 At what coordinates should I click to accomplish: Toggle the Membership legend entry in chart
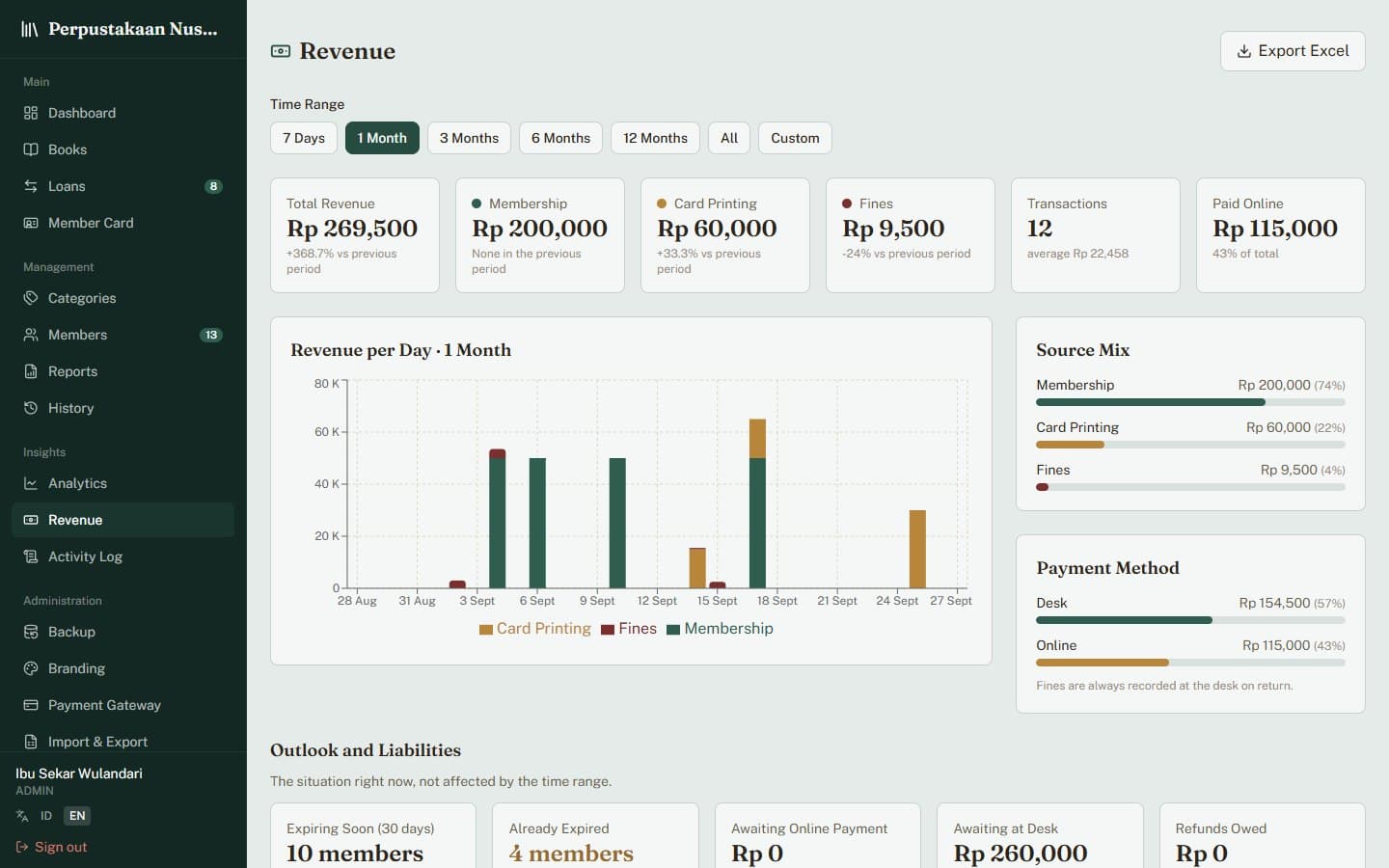720,629
